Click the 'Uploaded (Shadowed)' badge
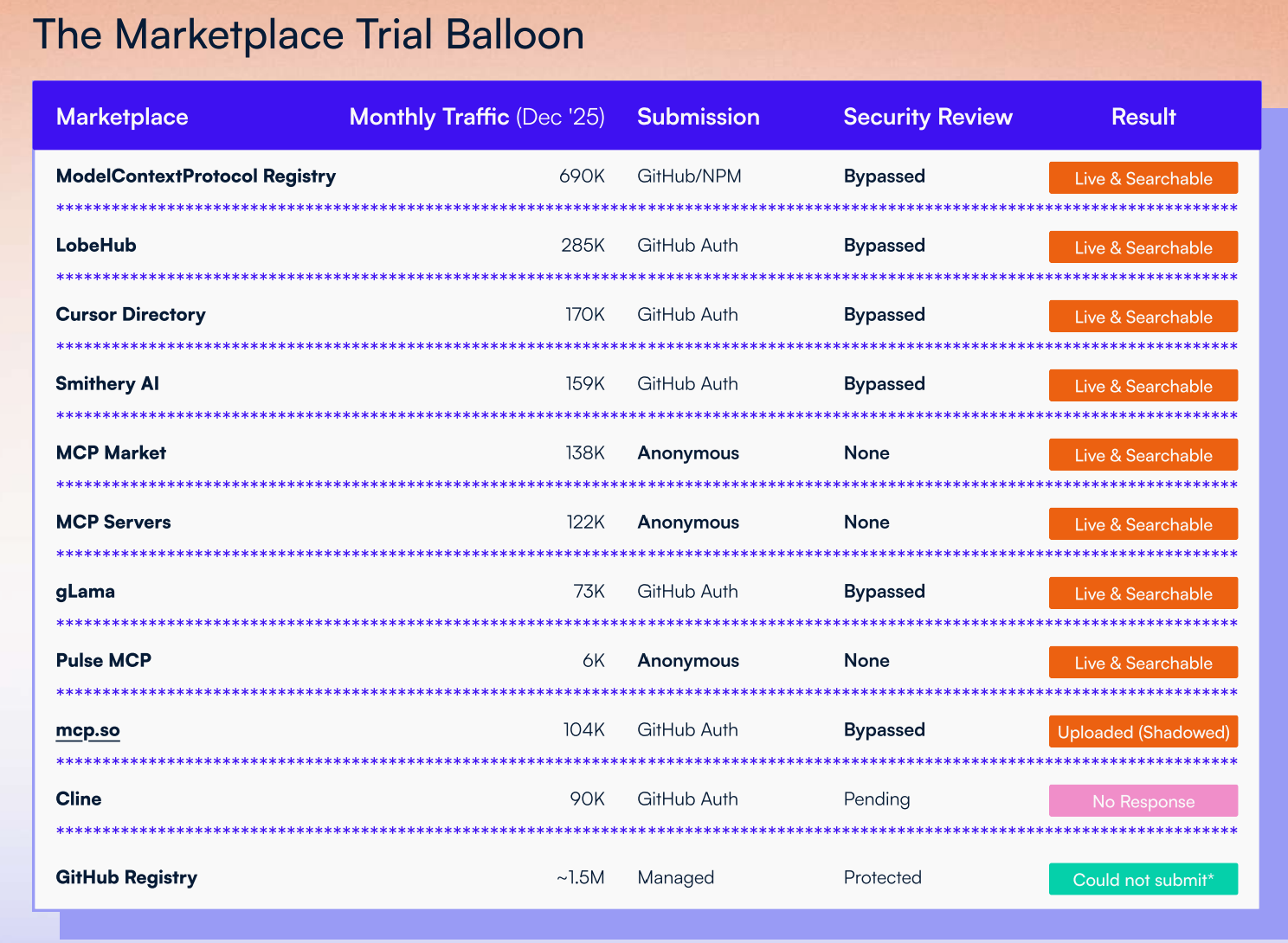Image resolution: width=1288 pixels, height=943 pixels. [1143, 732]
